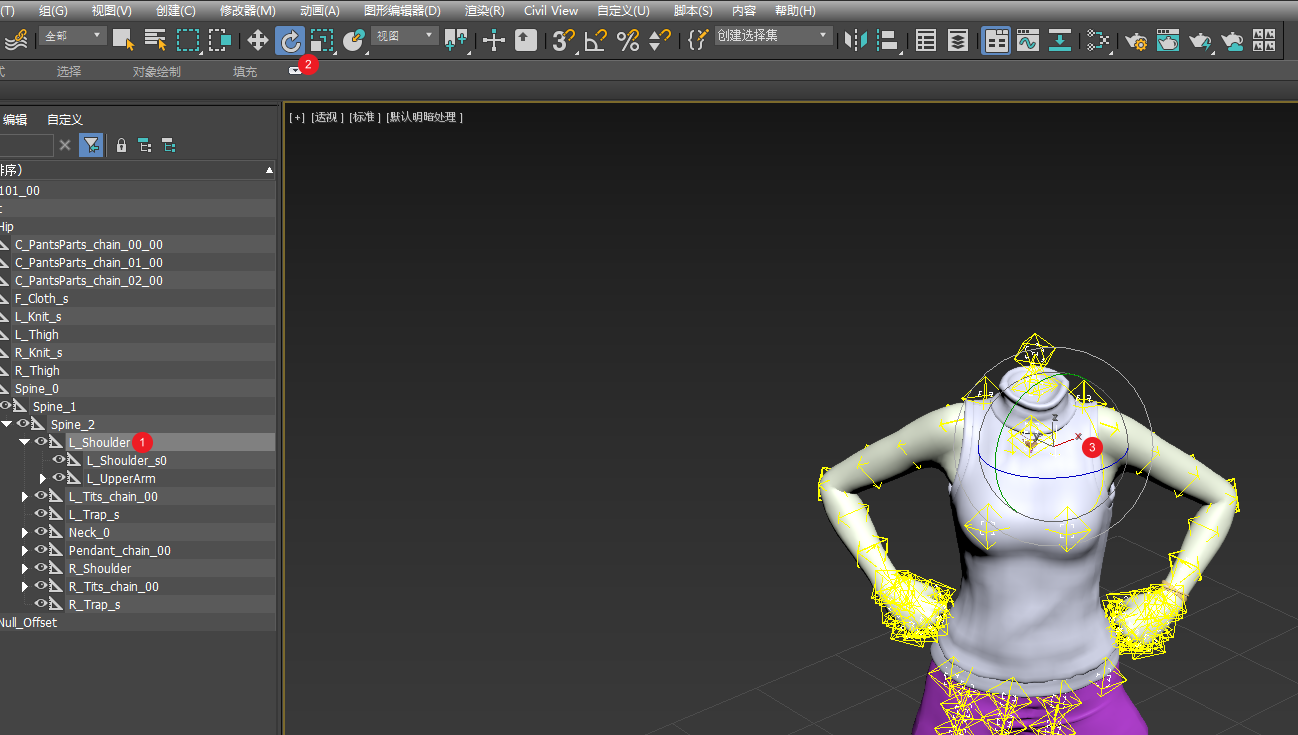Screen dimensions: 1298x735
Task: Activate the Select and Rotate tool
Action: pyautogui.click(x=290, y=40)
